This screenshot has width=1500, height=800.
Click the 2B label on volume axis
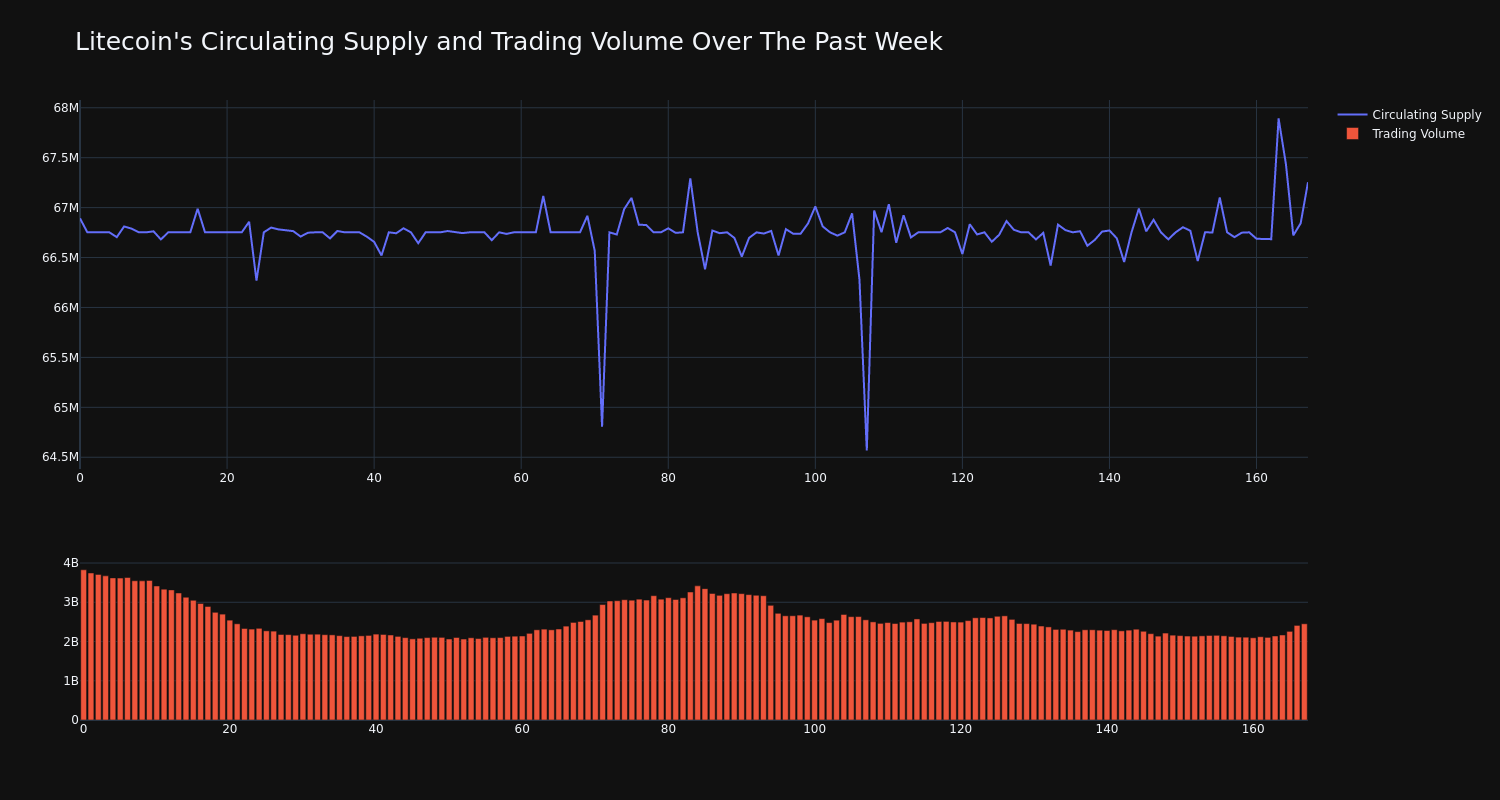tap(71, 641)
